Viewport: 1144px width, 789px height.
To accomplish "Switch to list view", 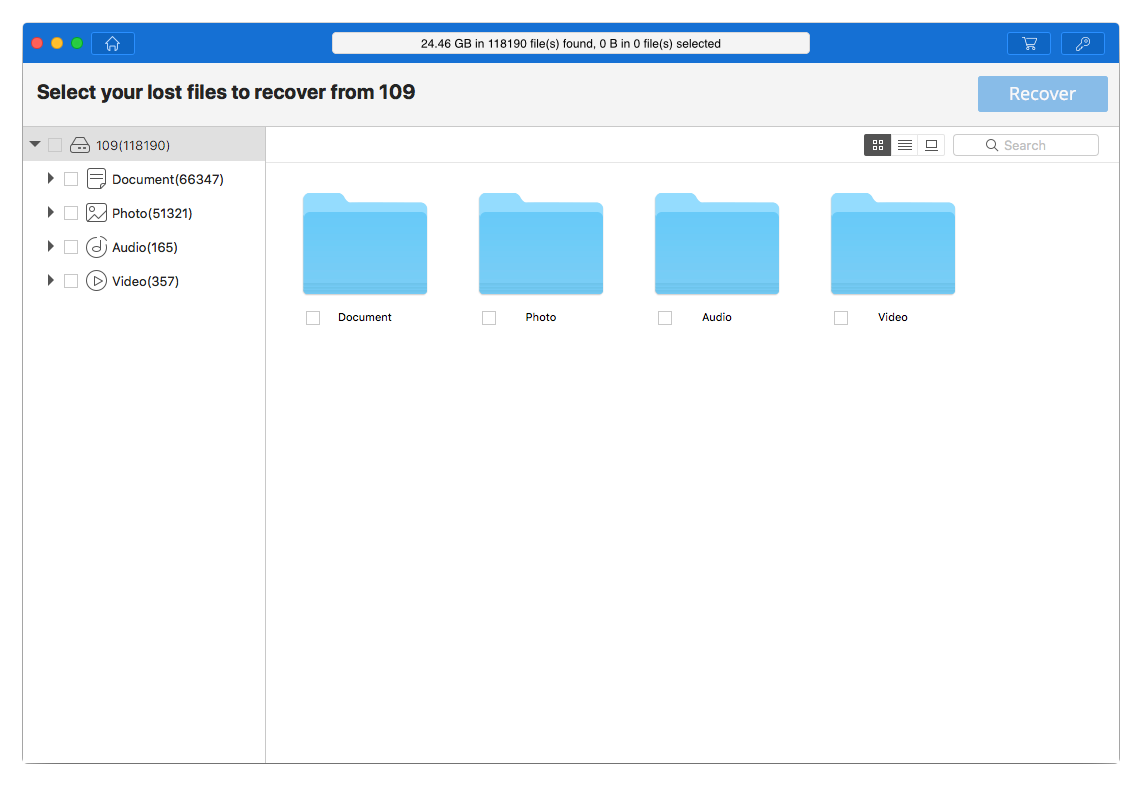I will click(905, 145).
